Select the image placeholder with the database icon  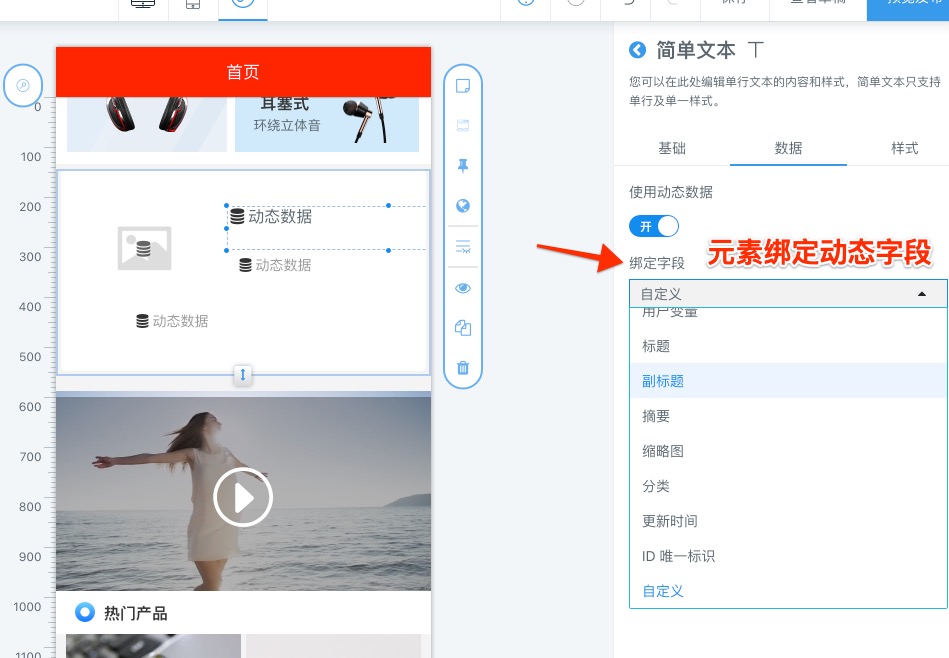[144, 248]
